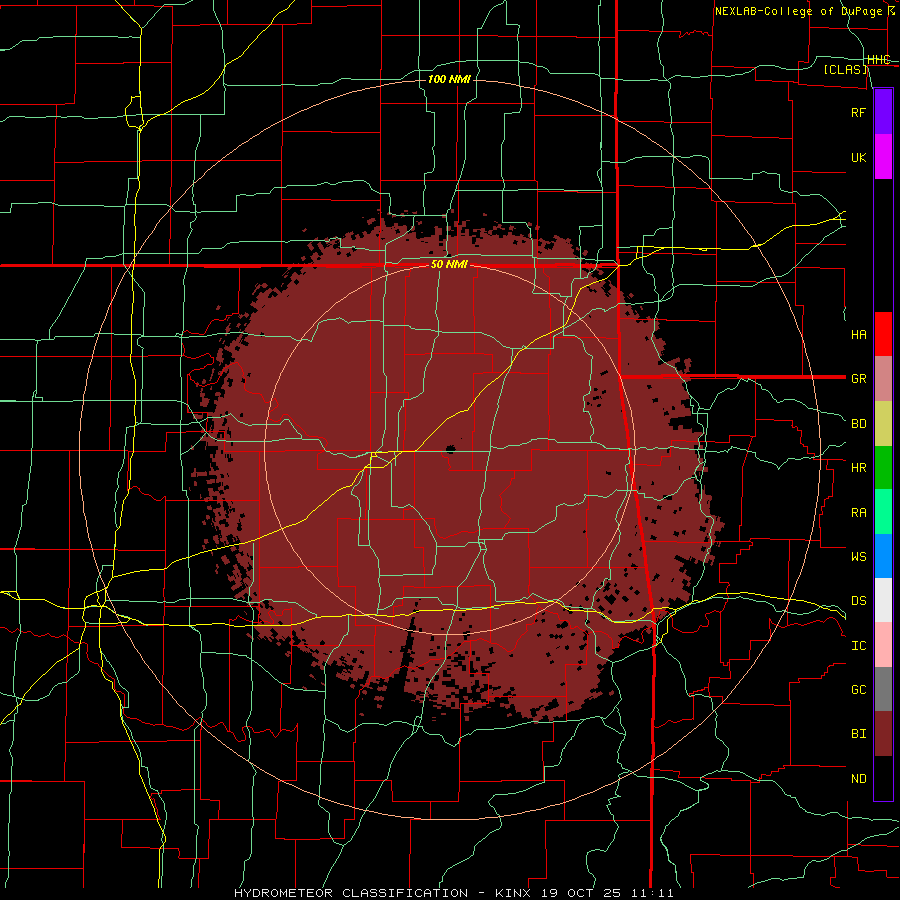The width and height of the screenshot is (900, 900).
Task: Click the GR legend label
Action: pos(858,379)
